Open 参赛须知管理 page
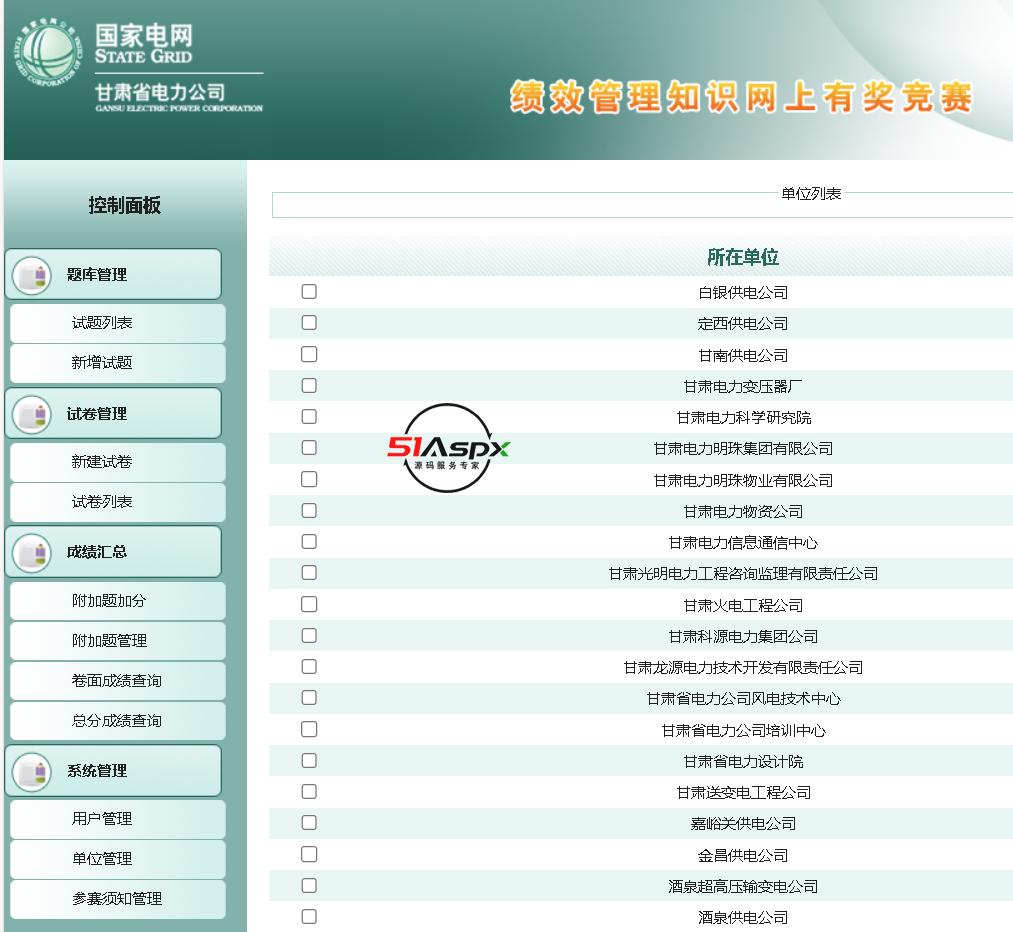1013x932 pixels. (118, 899)
